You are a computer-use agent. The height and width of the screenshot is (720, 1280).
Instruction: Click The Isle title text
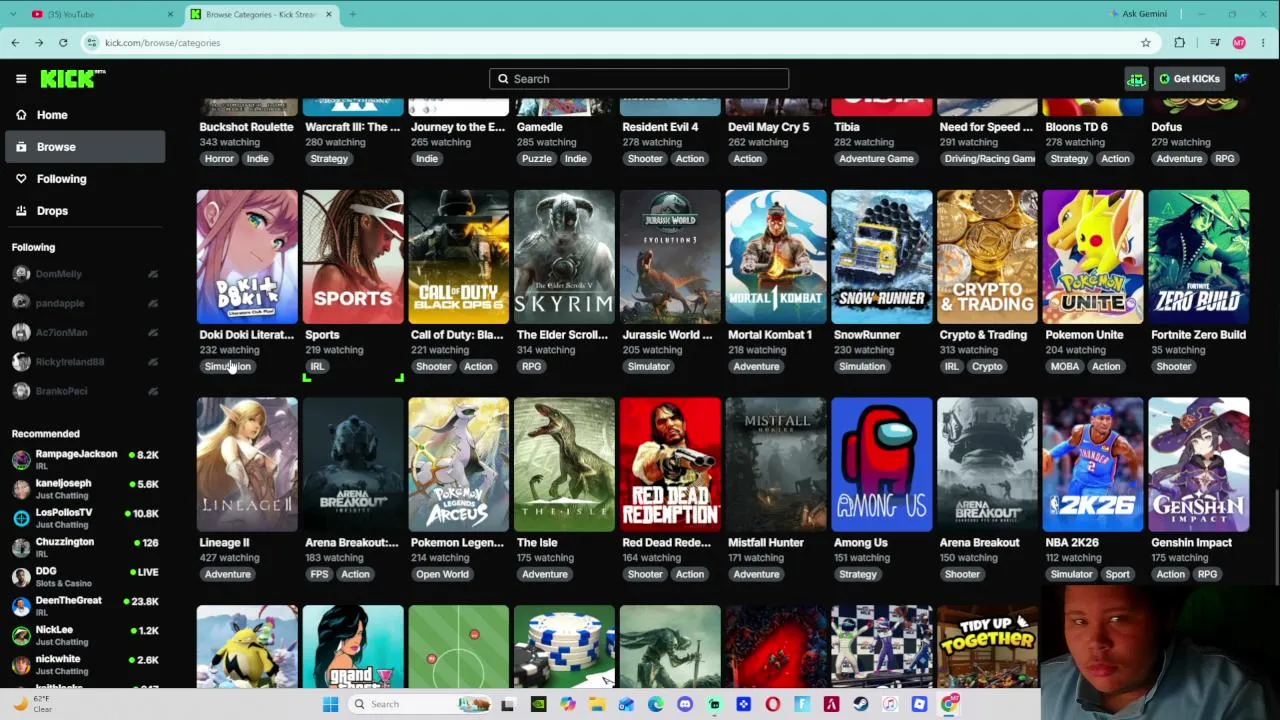point(537,543)
